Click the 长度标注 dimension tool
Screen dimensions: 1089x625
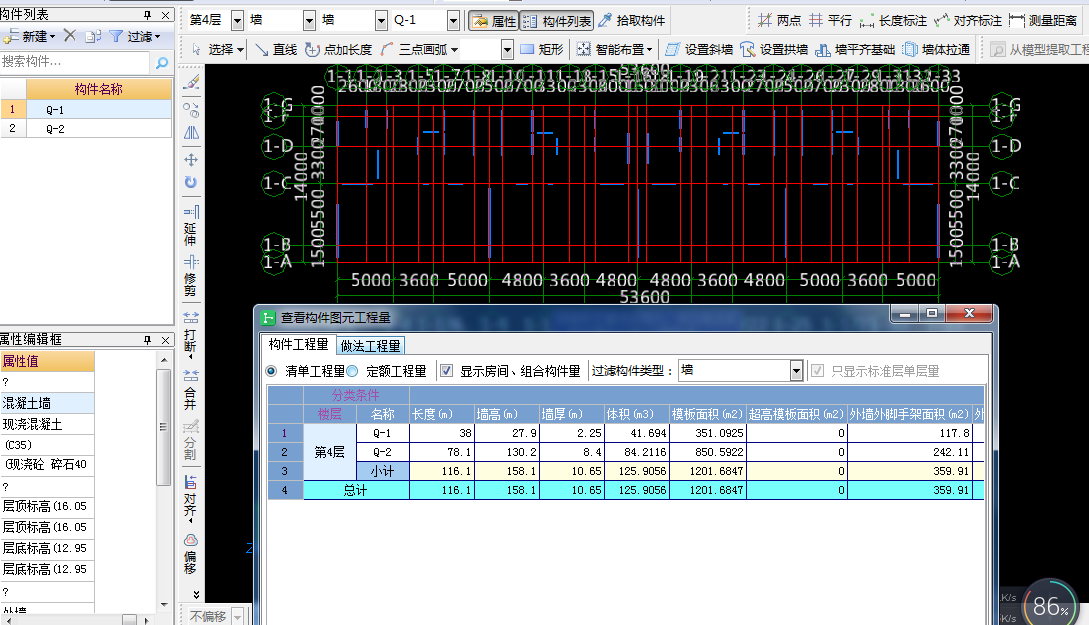[x=892, y=21]
